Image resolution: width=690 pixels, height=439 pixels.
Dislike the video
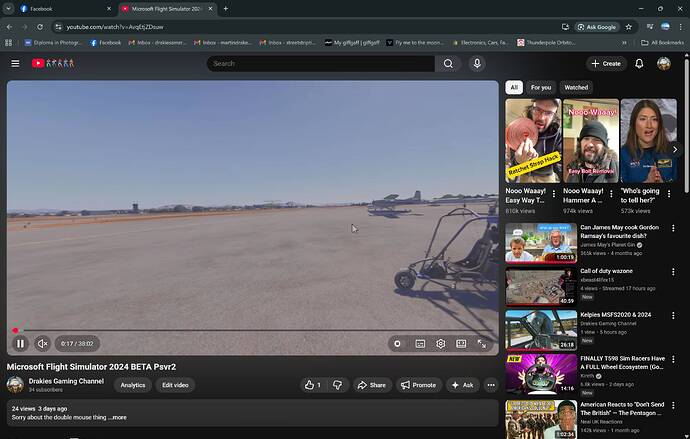coord(338,385)
